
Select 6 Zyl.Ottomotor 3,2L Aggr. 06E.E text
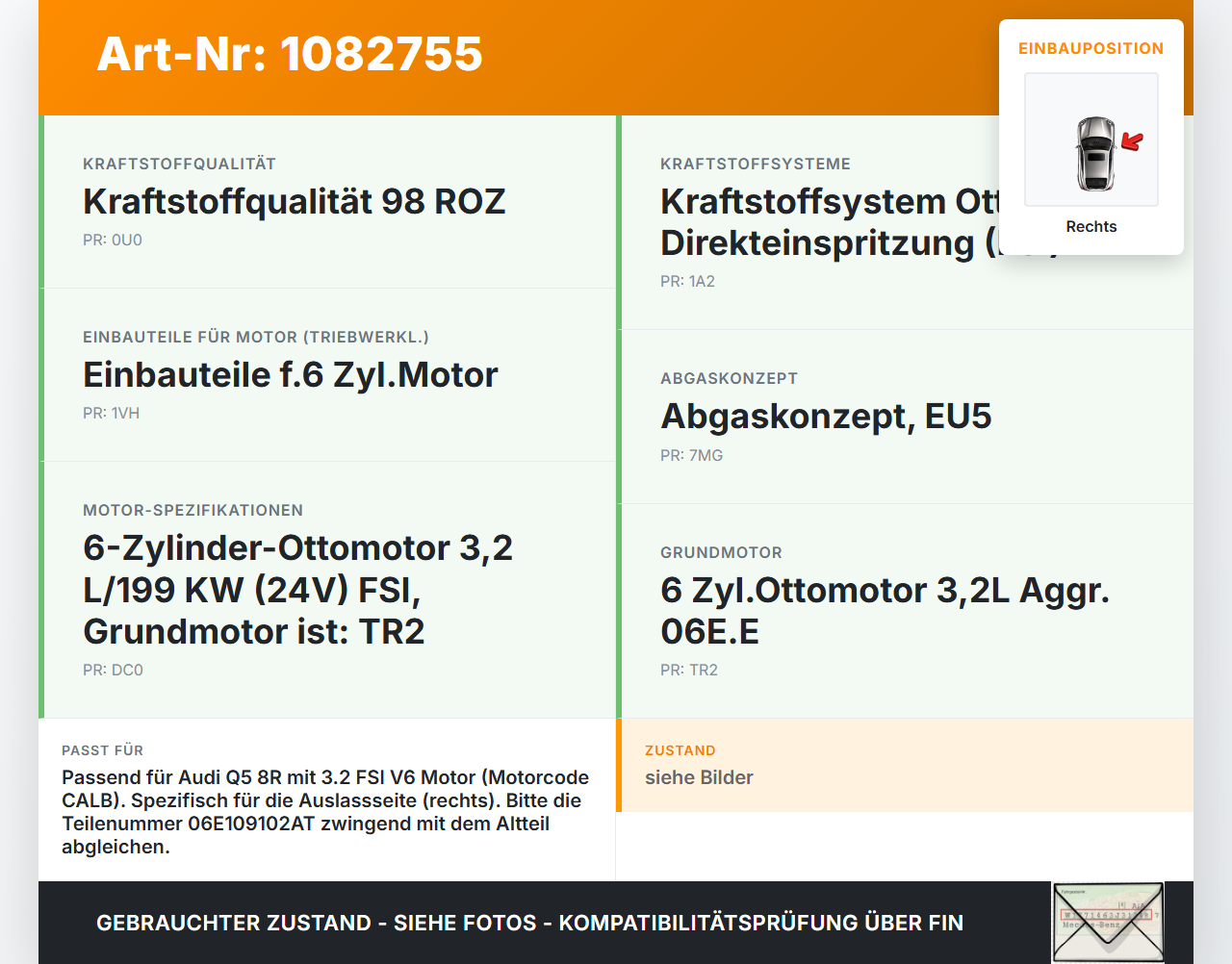point(885,611)
